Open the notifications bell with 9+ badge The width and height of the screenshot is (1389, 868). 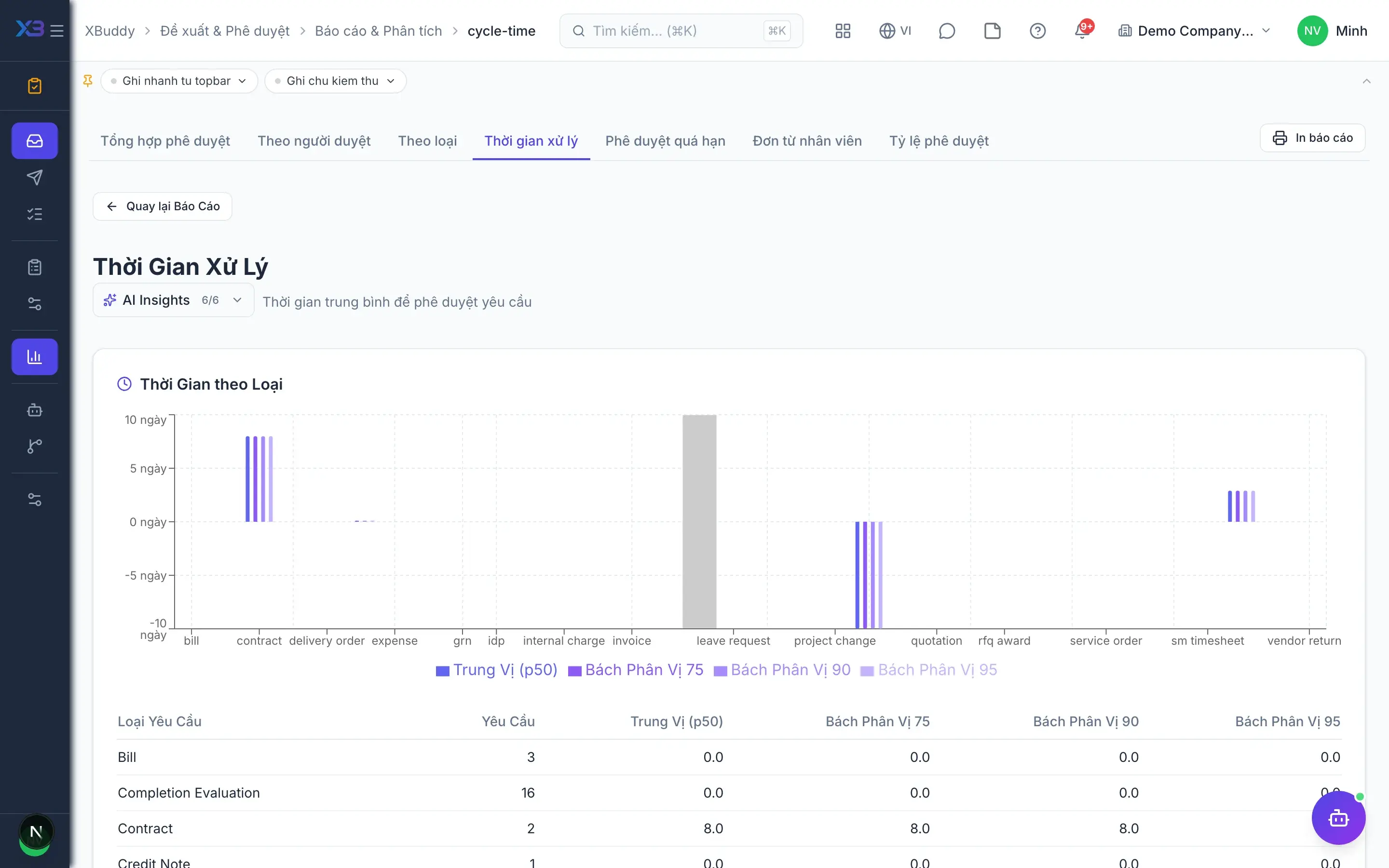1082,30
